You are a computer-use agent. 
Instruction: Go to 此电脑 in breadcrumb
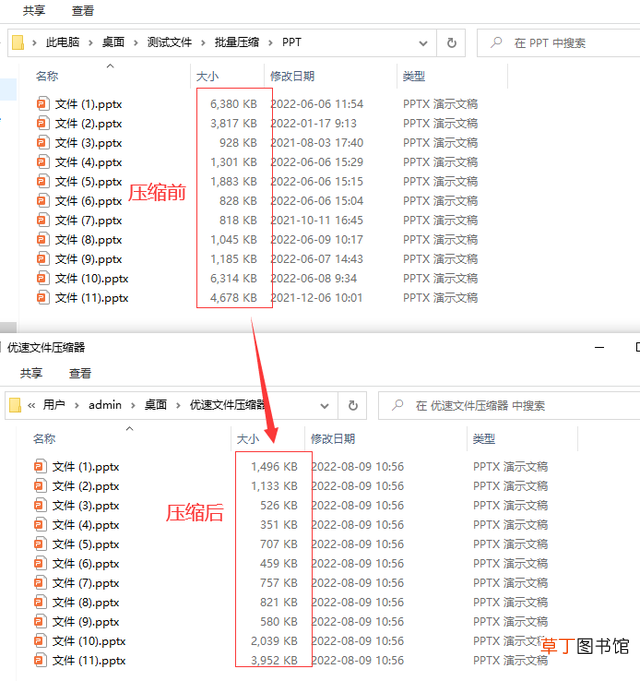click(x=63, y=42)
